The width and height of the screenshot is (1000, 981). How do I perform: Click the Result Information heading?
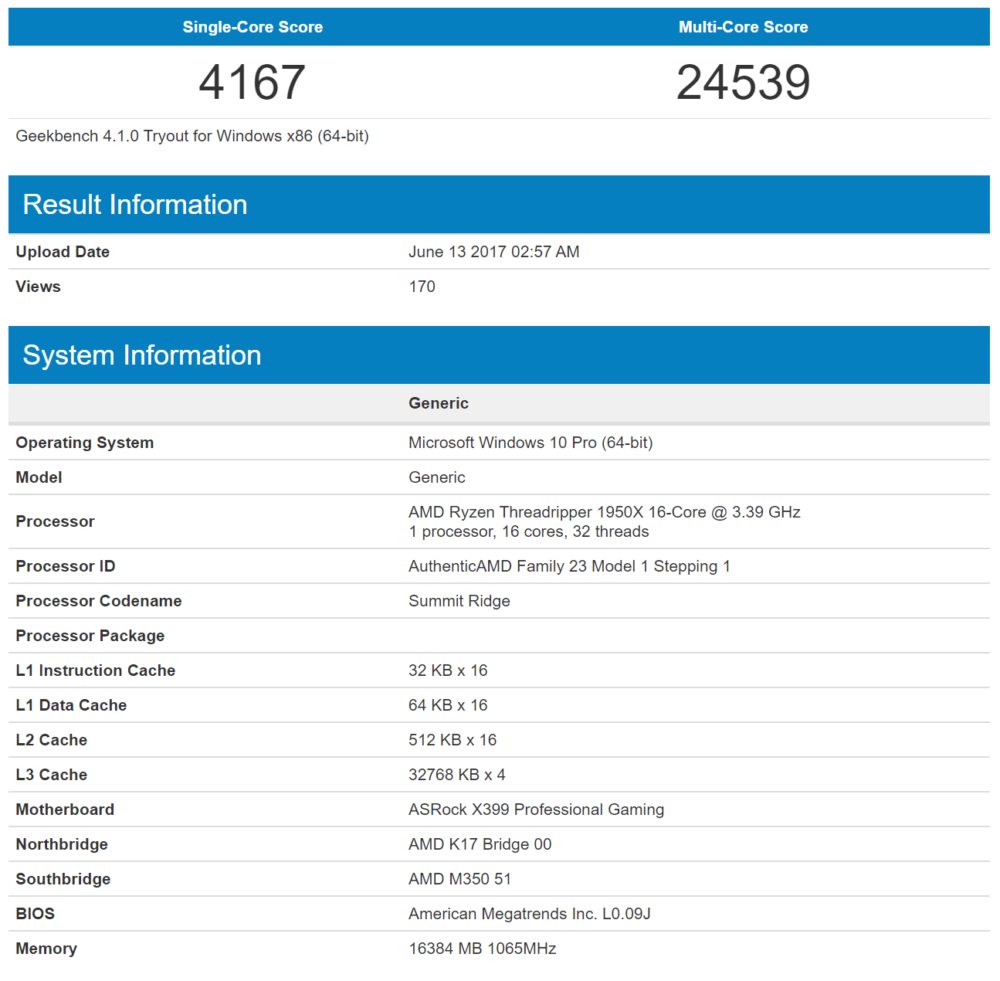pos(135,205)
